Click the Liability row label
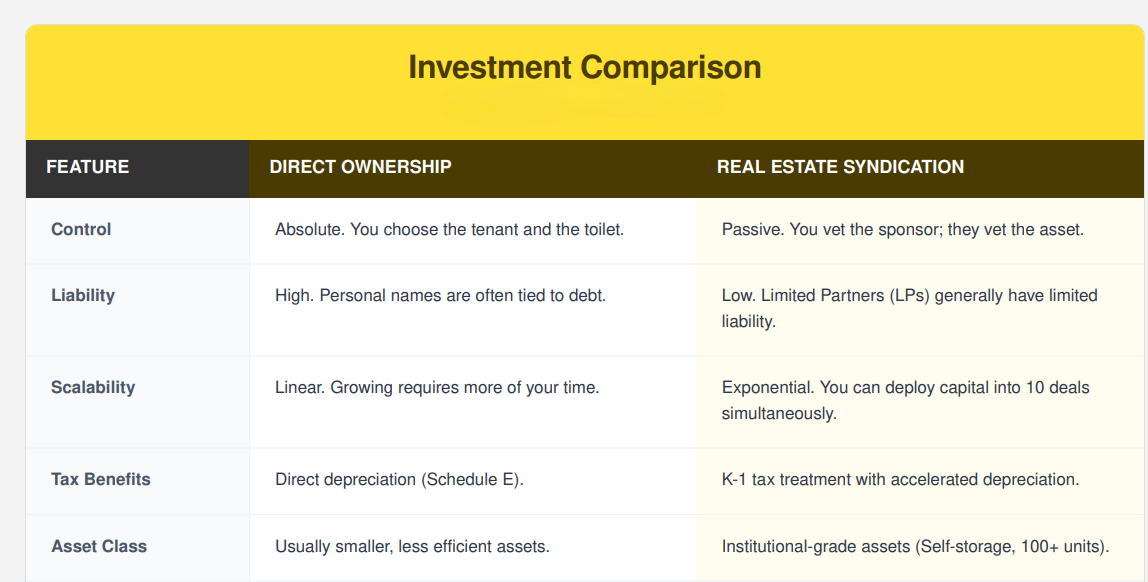The height and width of the screenshot is (582, 1148). pos(83,296)
